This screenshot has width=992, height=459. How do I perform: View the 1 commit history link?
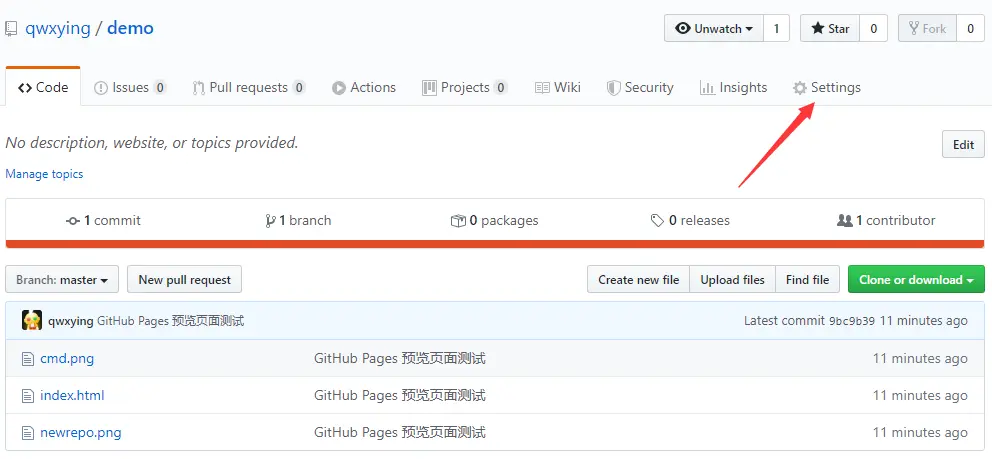[x=103, y=221]
